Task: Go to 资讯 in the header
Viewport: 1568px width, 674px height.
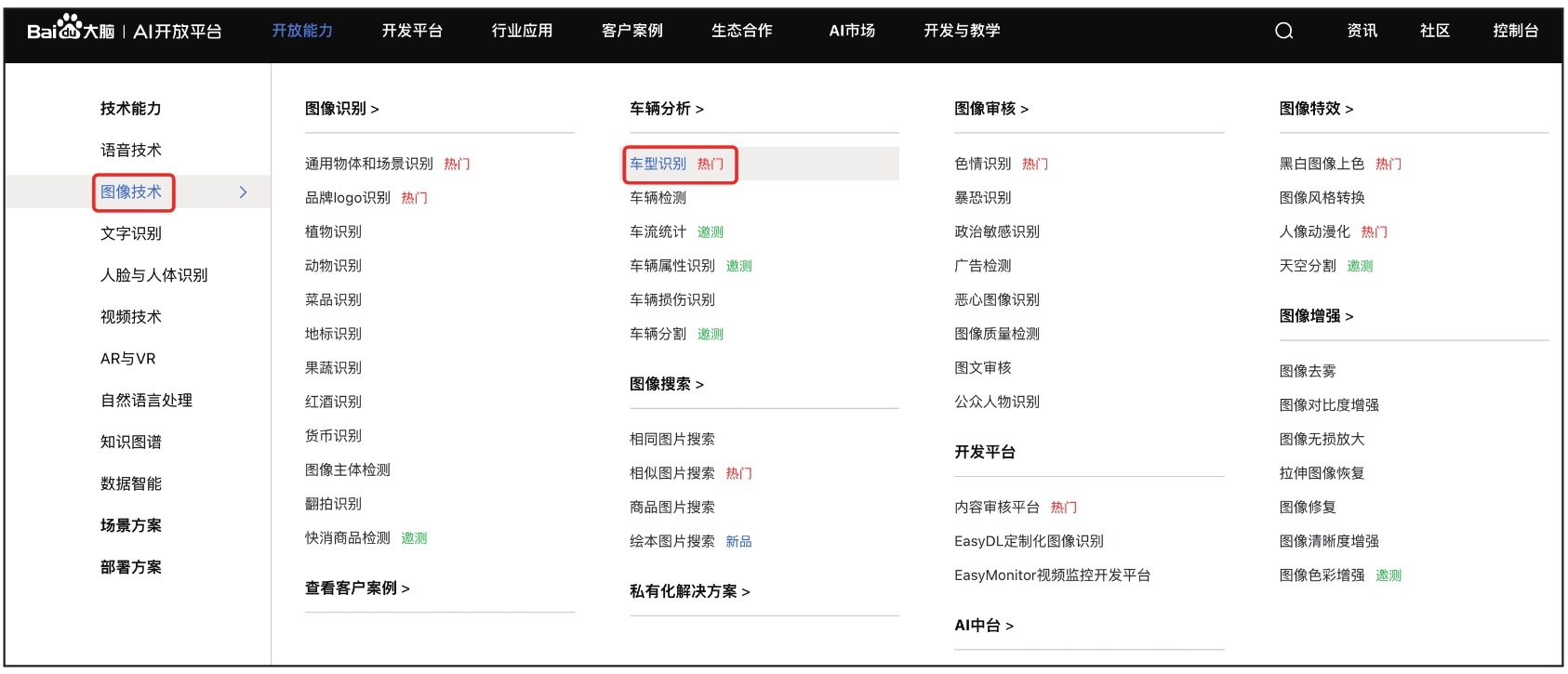Action: pyautogui.click(x=1362, y=31)
